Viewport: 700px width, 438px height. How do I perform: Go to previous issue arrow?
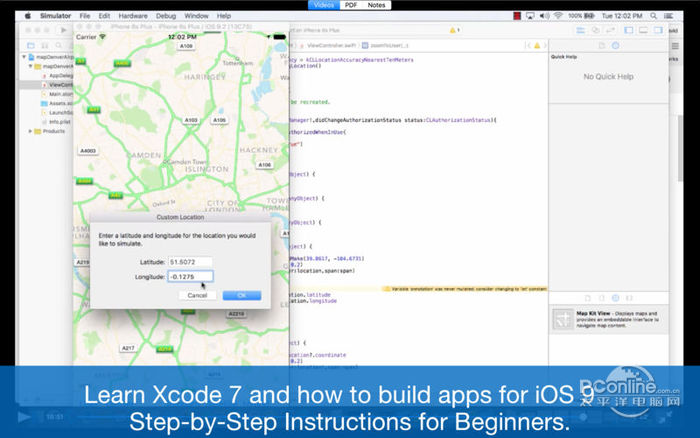click(529, 46)
